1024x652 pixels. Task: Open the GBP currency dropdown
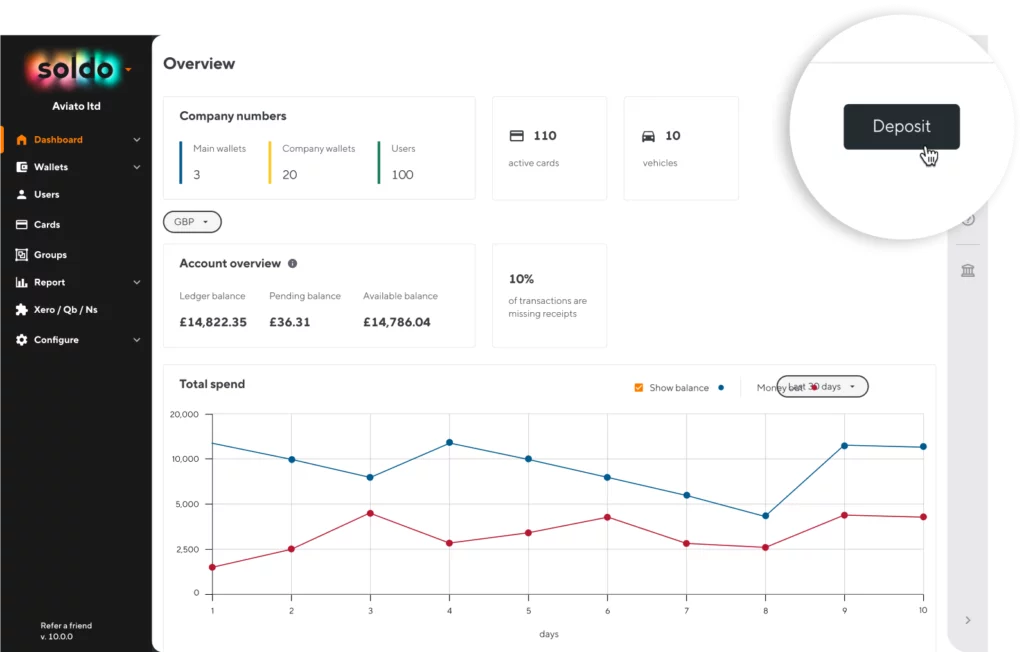point(192,221)
